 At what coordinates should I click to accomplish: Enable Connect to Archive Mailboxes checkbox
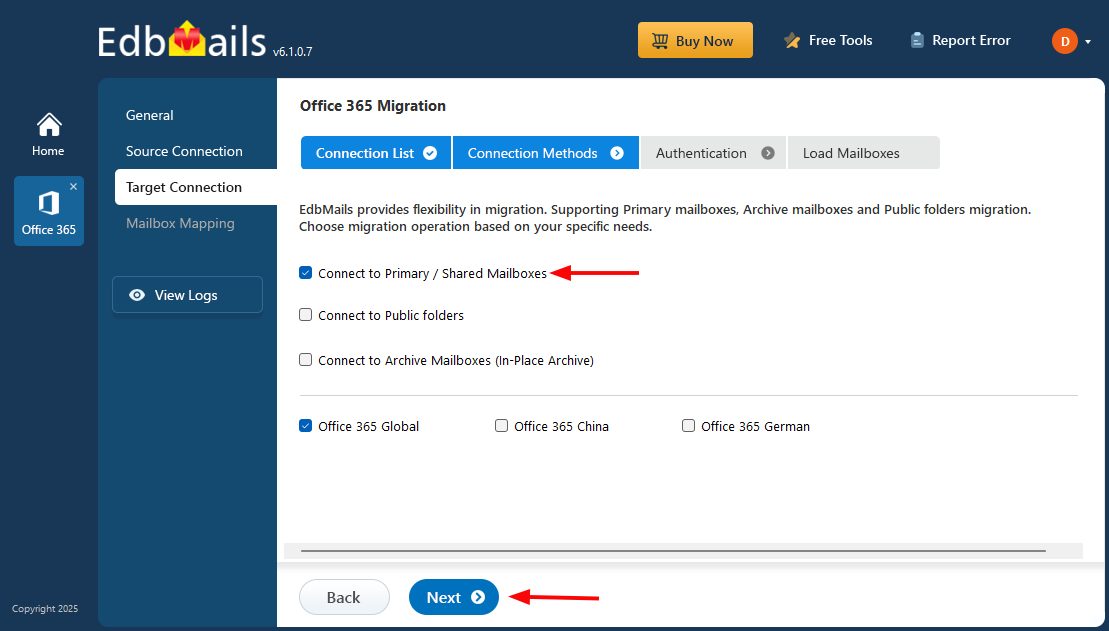point(306,359)
